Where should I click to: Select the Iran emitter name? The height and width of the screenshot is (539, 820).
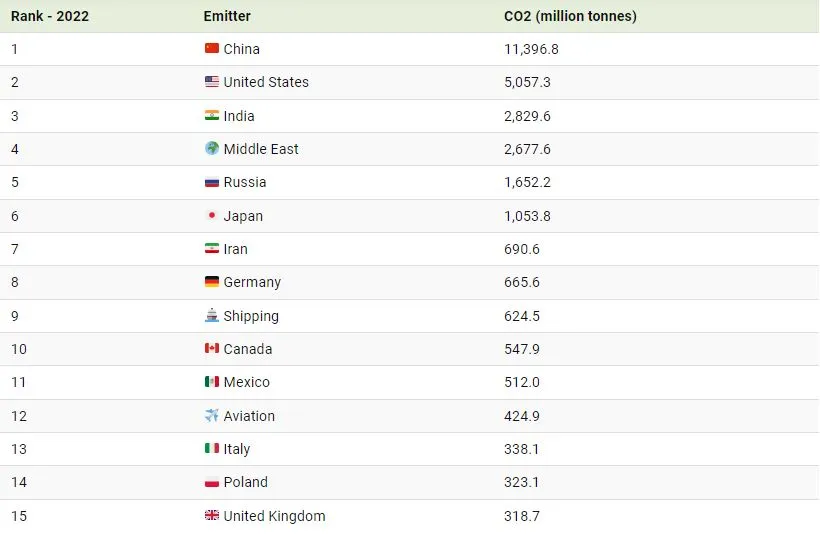[x=236, y=249]
